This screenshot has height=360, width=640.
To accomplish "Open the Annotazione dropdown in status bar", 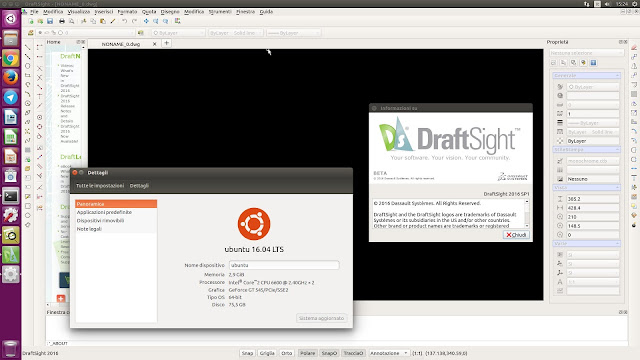I will (x=389, y=353).
